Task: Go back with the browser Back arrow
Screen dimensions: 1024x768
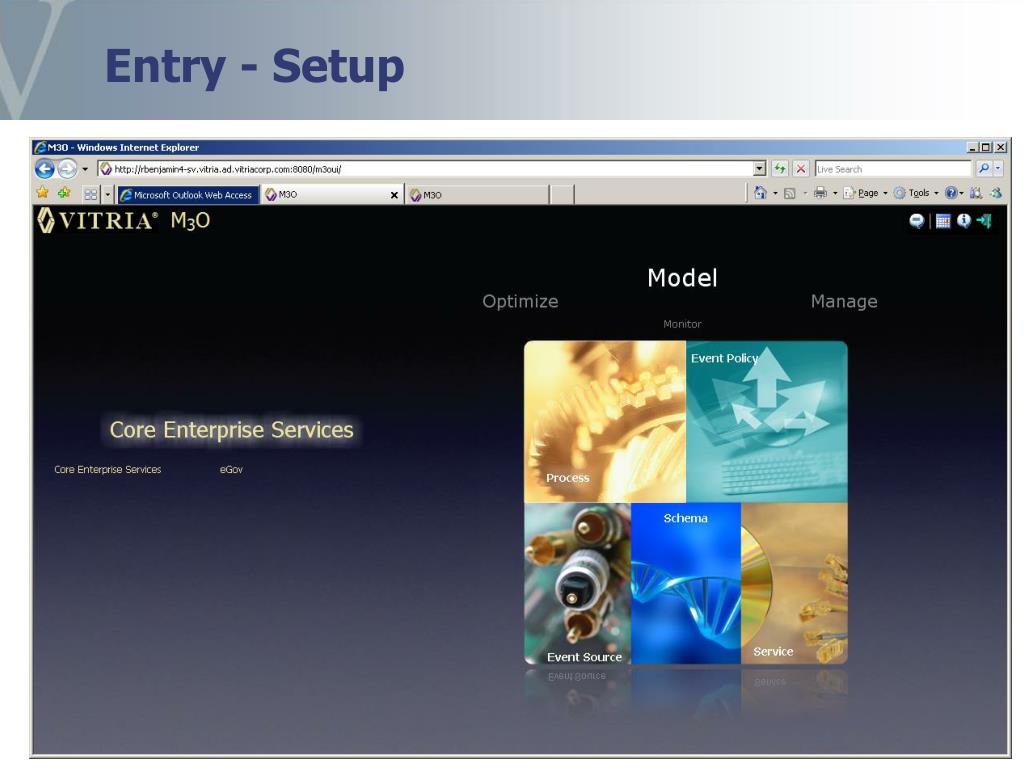Action: 44,169
